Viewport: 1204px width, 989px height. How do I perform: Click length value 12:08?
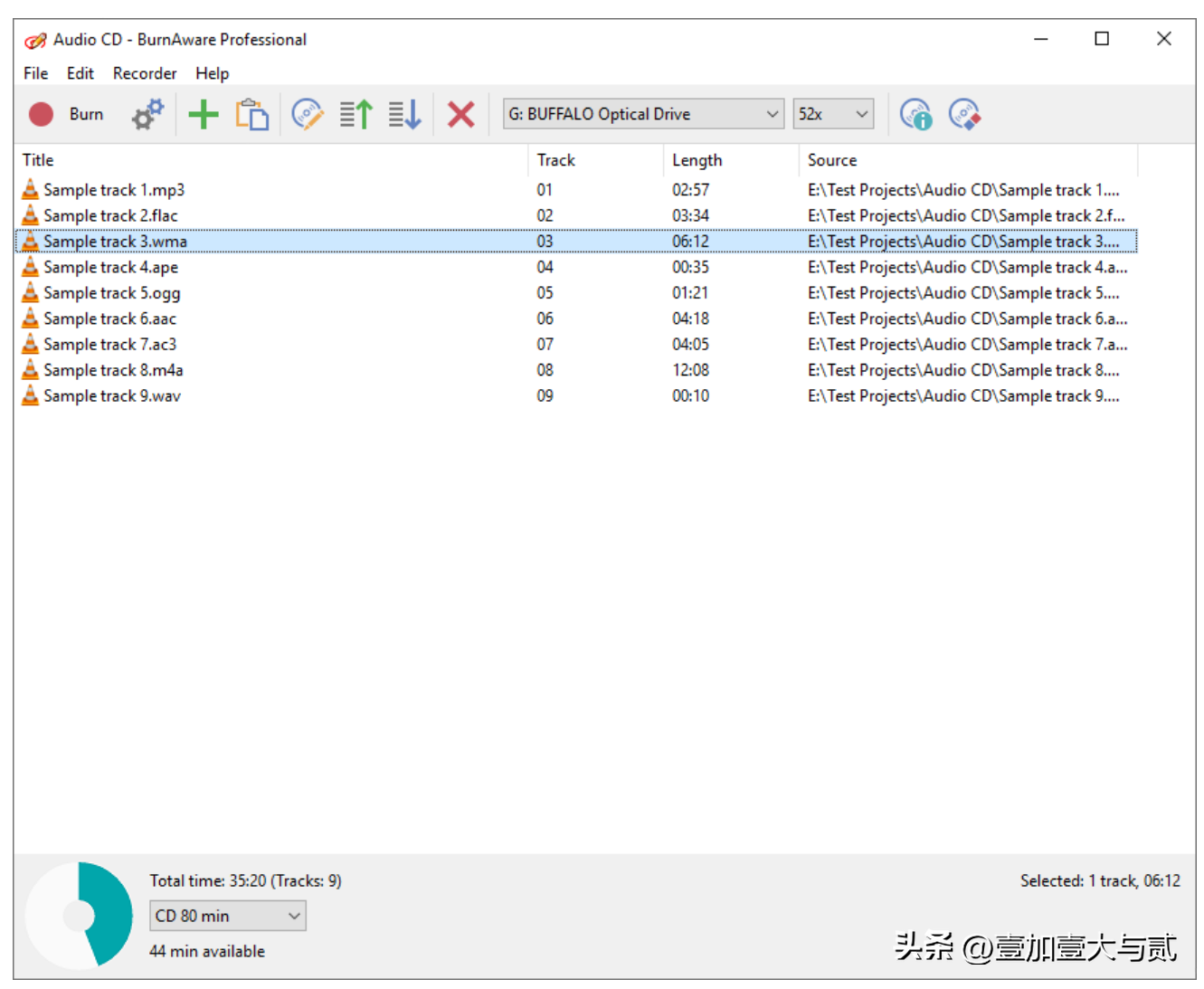point(690,369)
